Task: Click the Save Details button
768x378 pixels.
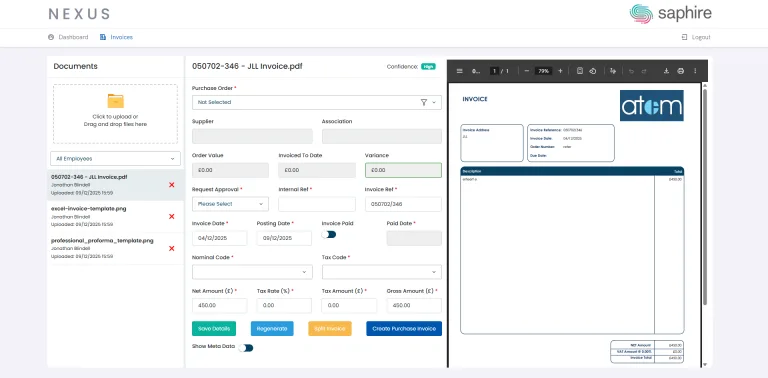Action: point(214,329)
